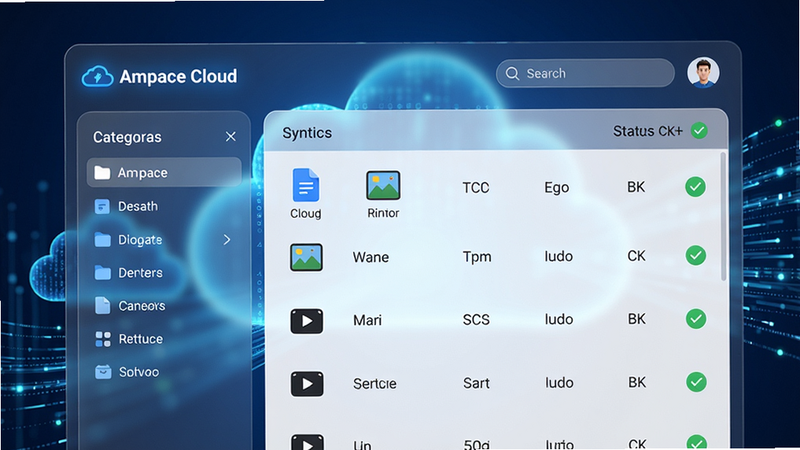Click the BK cell in Sertcie row
The width and height of the screenshot is (800, 450).
tap(637, 383)
